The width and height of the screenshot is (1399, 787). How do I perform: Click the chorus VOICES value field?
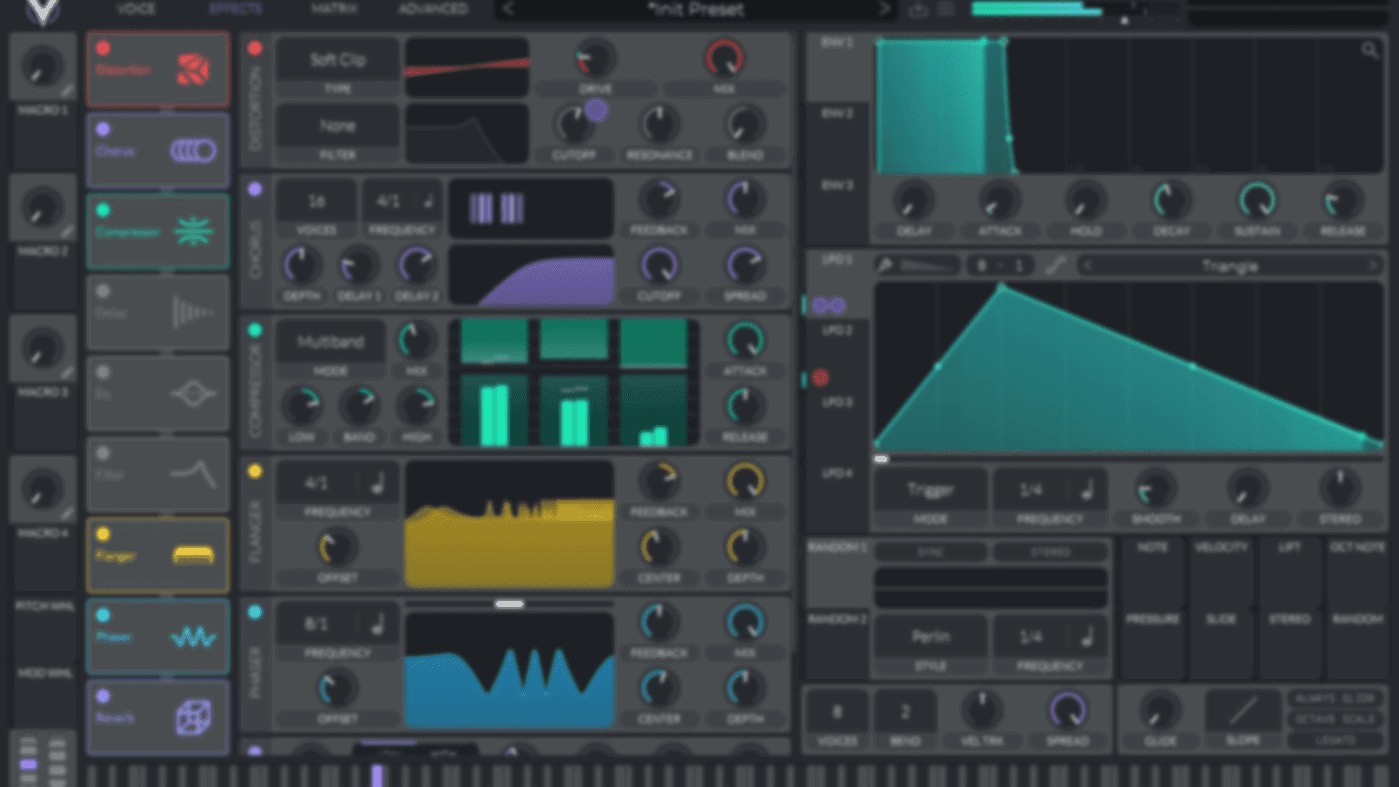(316, 201)
